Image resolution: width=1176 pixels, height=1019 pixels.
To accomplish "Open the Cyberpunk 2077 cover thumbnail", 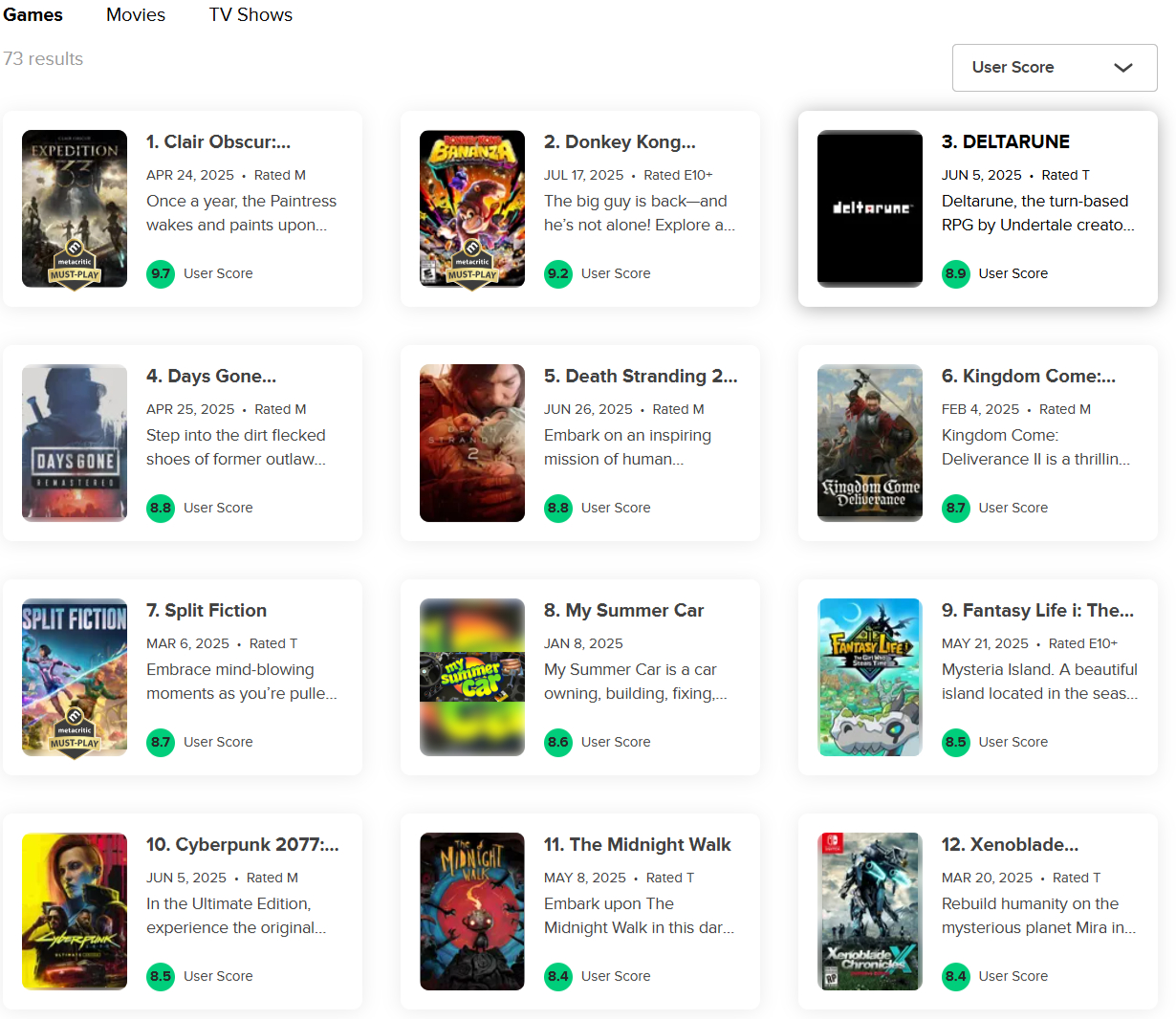I will point(75,911).
